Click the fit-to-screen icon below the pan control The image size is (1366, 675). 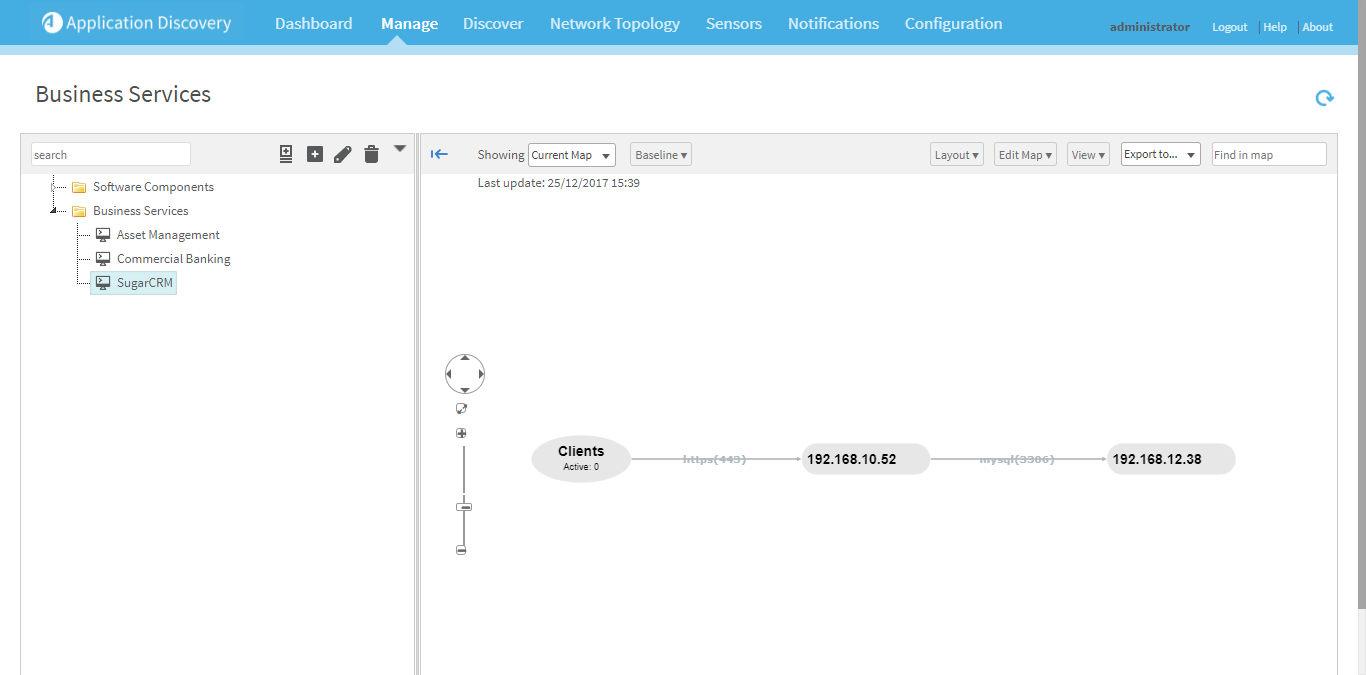click(461, 408)
